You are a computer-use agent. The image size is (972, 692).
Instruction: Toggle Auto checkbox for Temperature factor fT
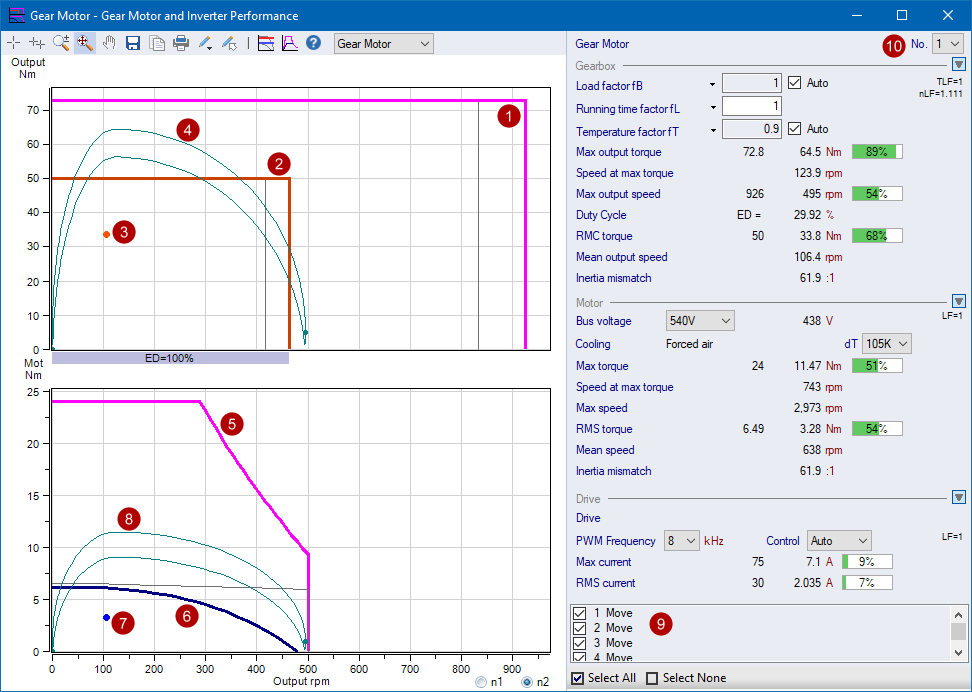796,129
